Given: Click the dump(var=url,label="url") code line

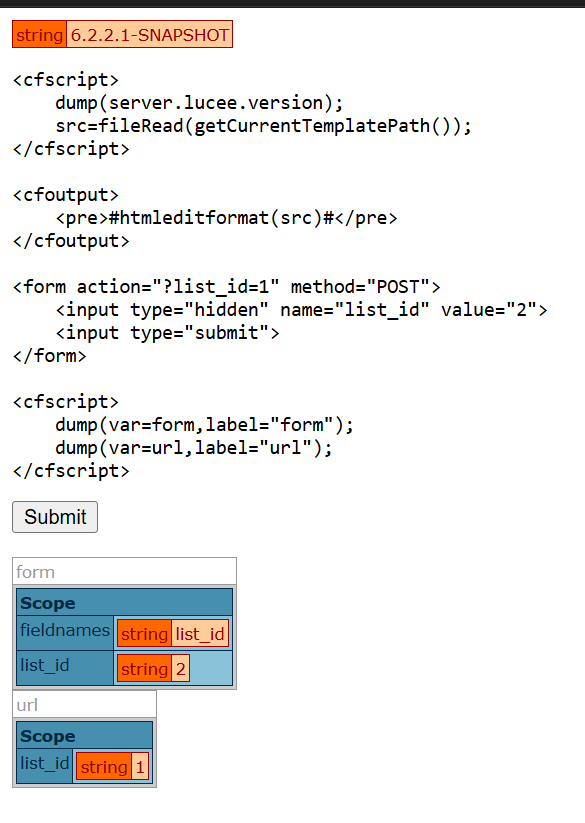Looking at the screenshot, I should 194,448.
